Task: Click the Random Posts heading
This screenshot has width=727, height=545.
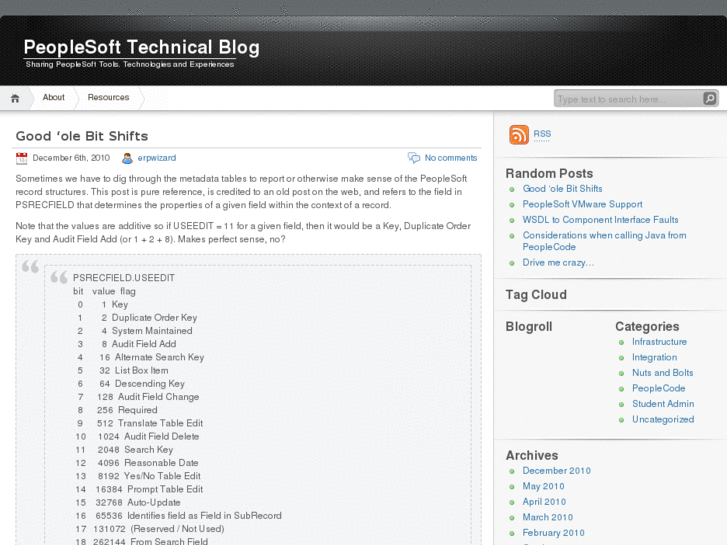Action: pos(549,173)
